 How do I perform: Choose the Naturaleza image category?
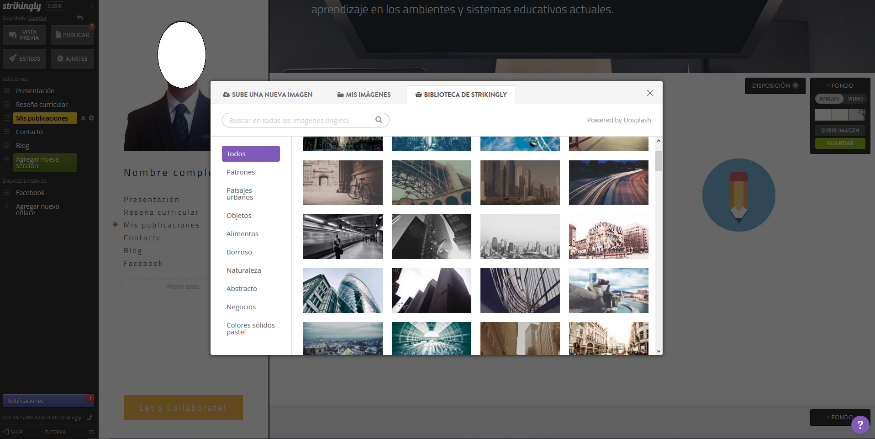(243, 270)
